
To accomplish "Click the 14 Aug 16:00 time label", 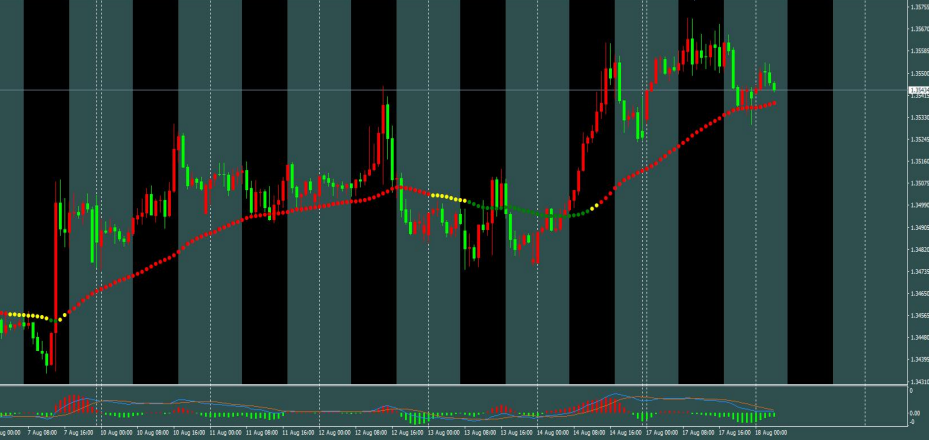I will tap(626, 432).
